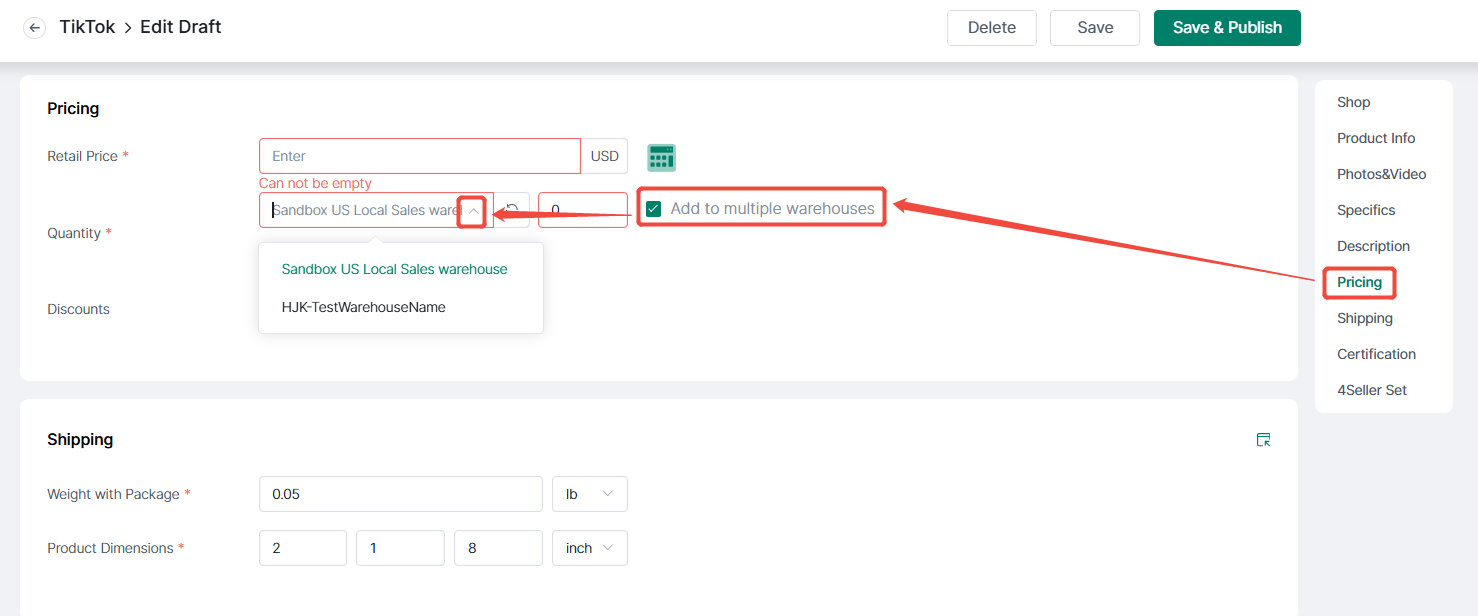Screen dimensions: 1478x616
Task: Click the quantity value input
Action: [x=583, y=210]
